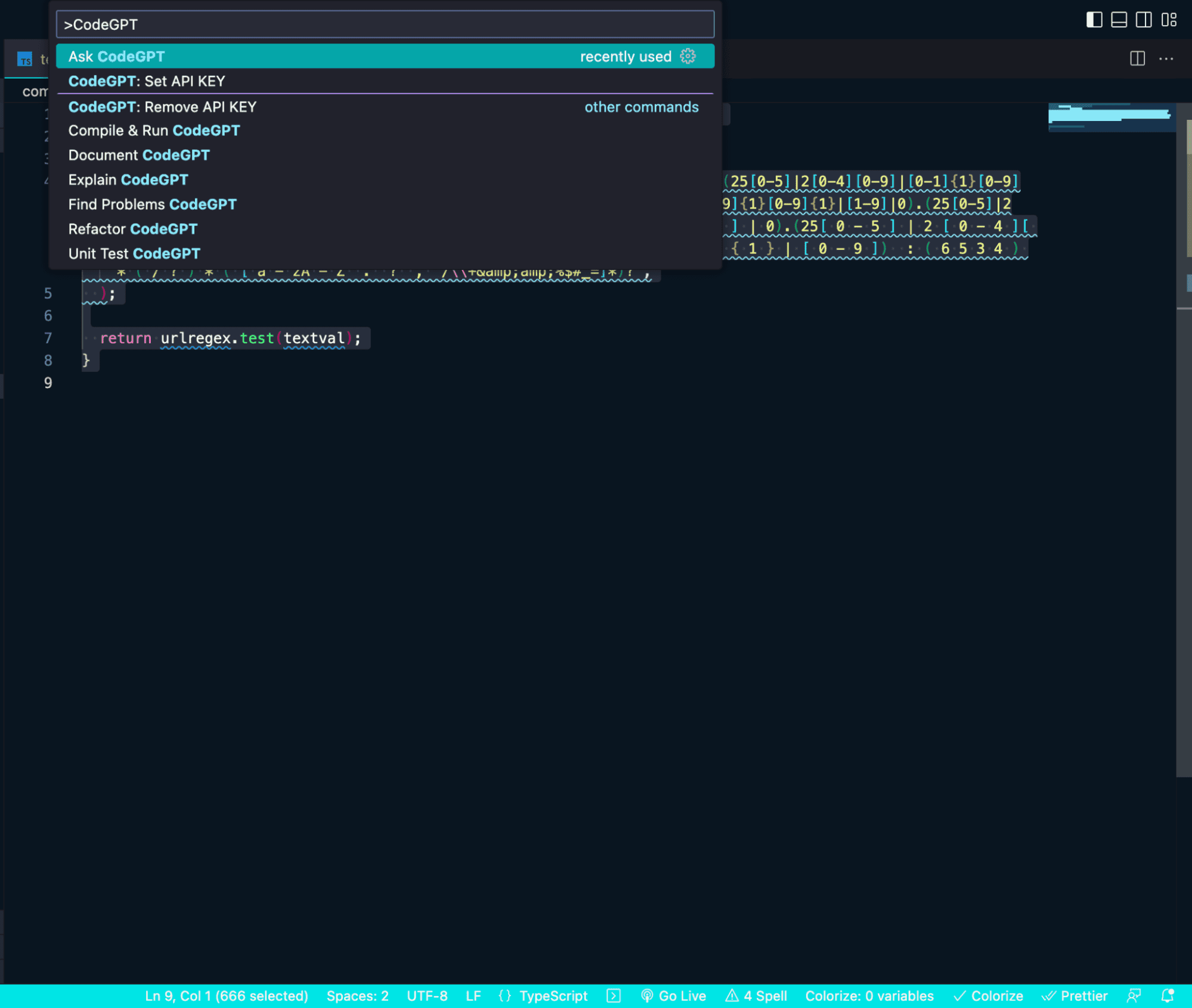Toggle Colorize checkmark status item
The height and width of the screenshot is (1008, 1192).
(988, 996)
